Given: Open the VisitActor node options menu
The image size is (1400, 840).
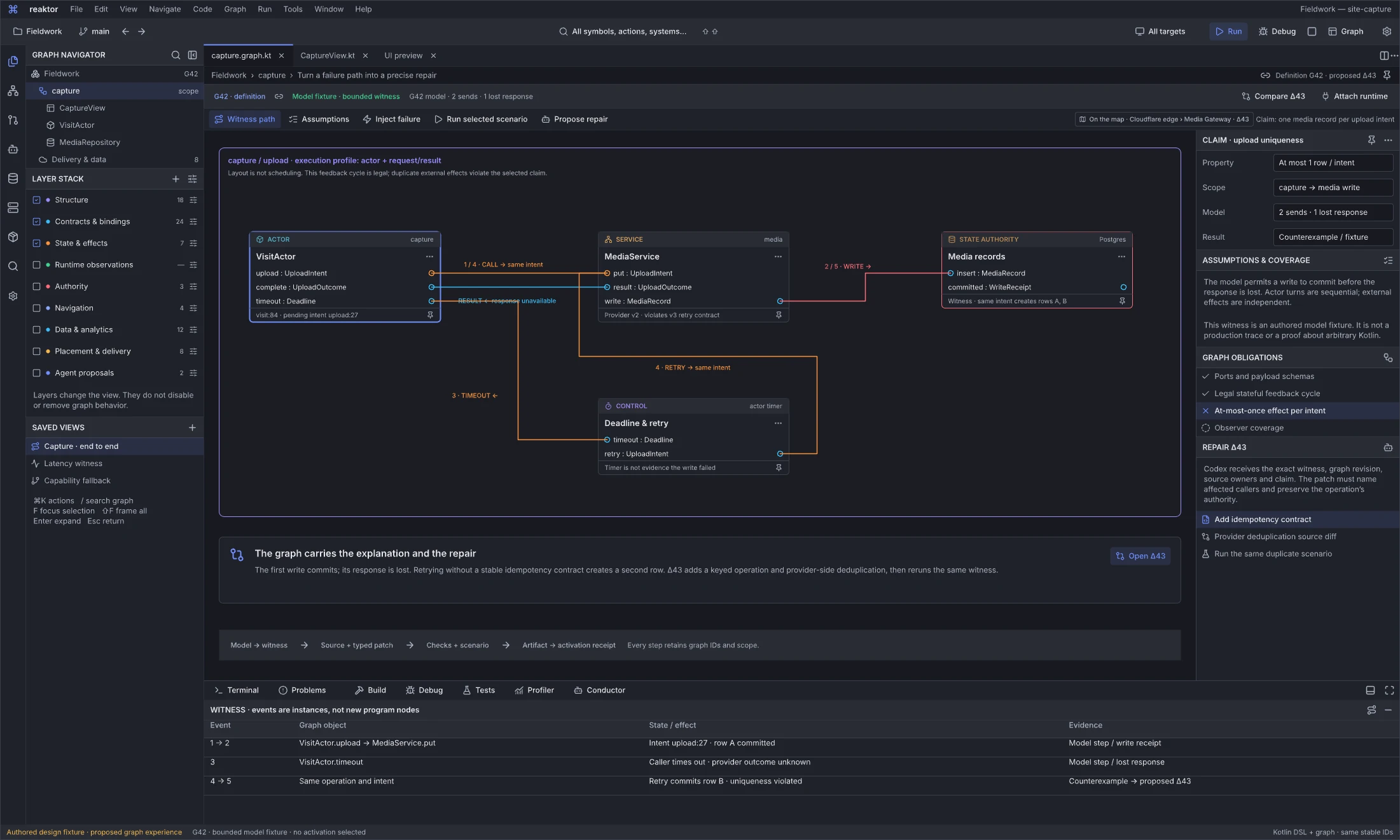Looking at the screenshot, I should 429,257.
